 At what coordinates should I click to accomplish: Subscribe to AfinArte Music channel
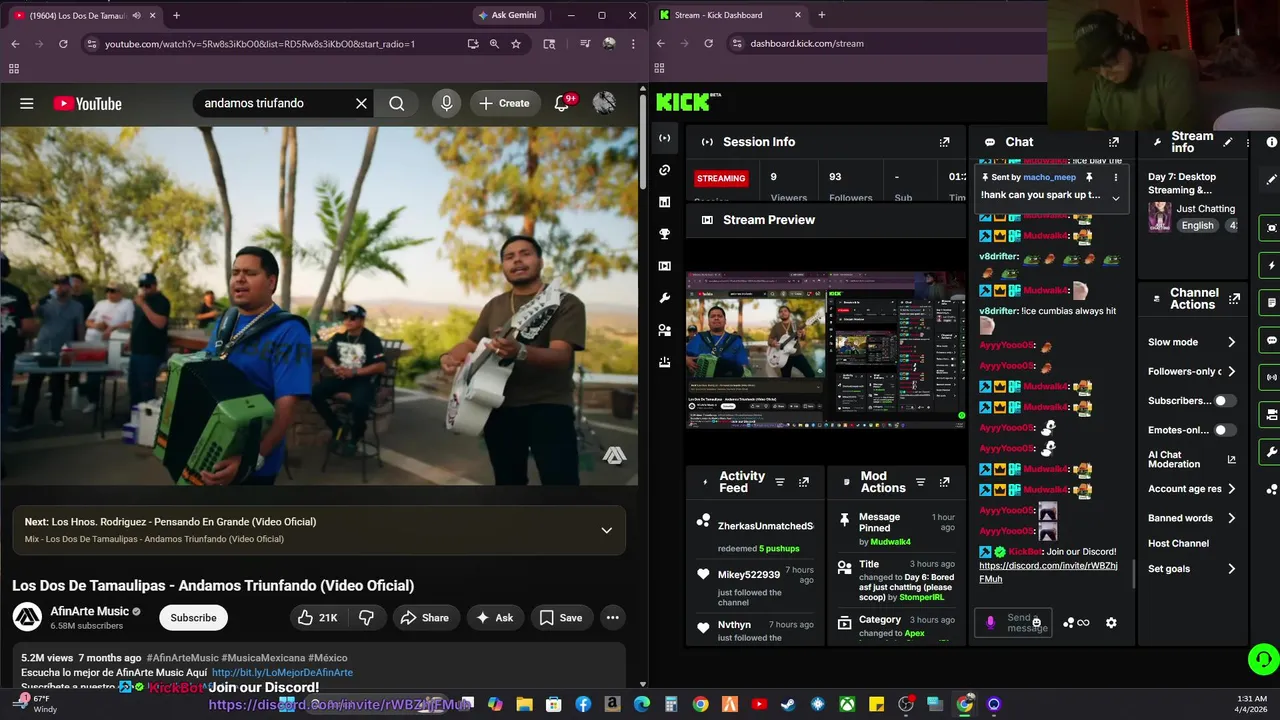[193, 618]
